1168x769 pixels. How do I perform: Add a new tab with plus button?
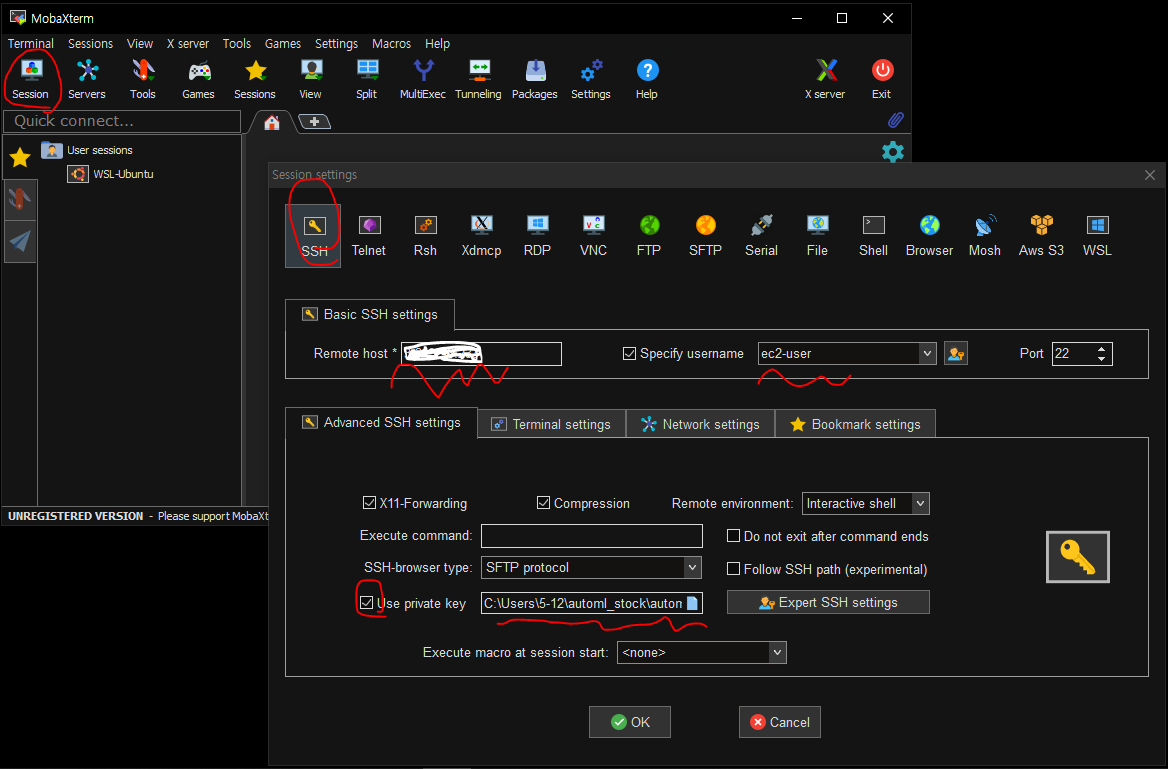click(x=314, y=121)
